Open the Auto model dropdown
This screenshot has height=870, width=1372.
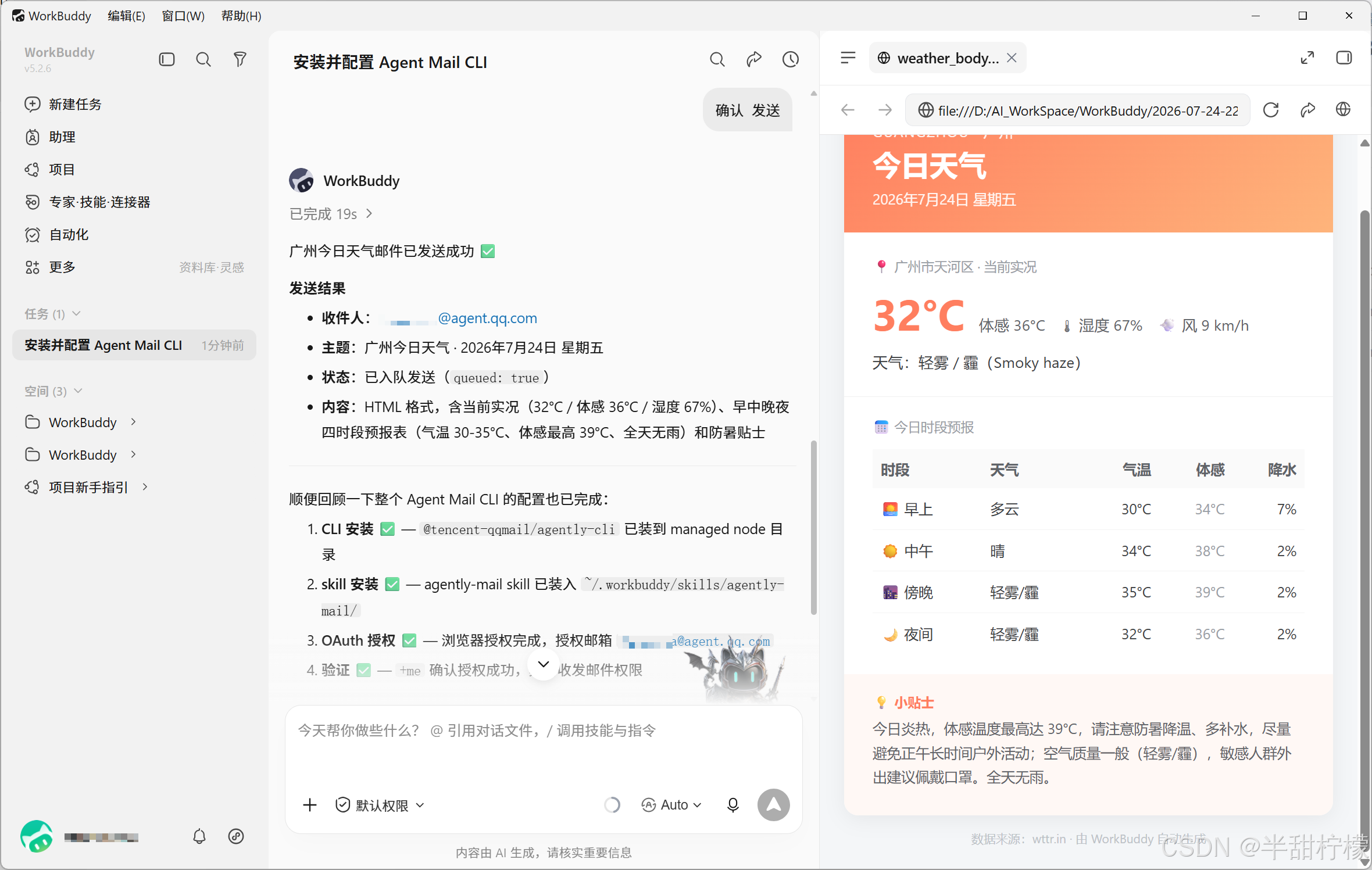tap(671, 805)
